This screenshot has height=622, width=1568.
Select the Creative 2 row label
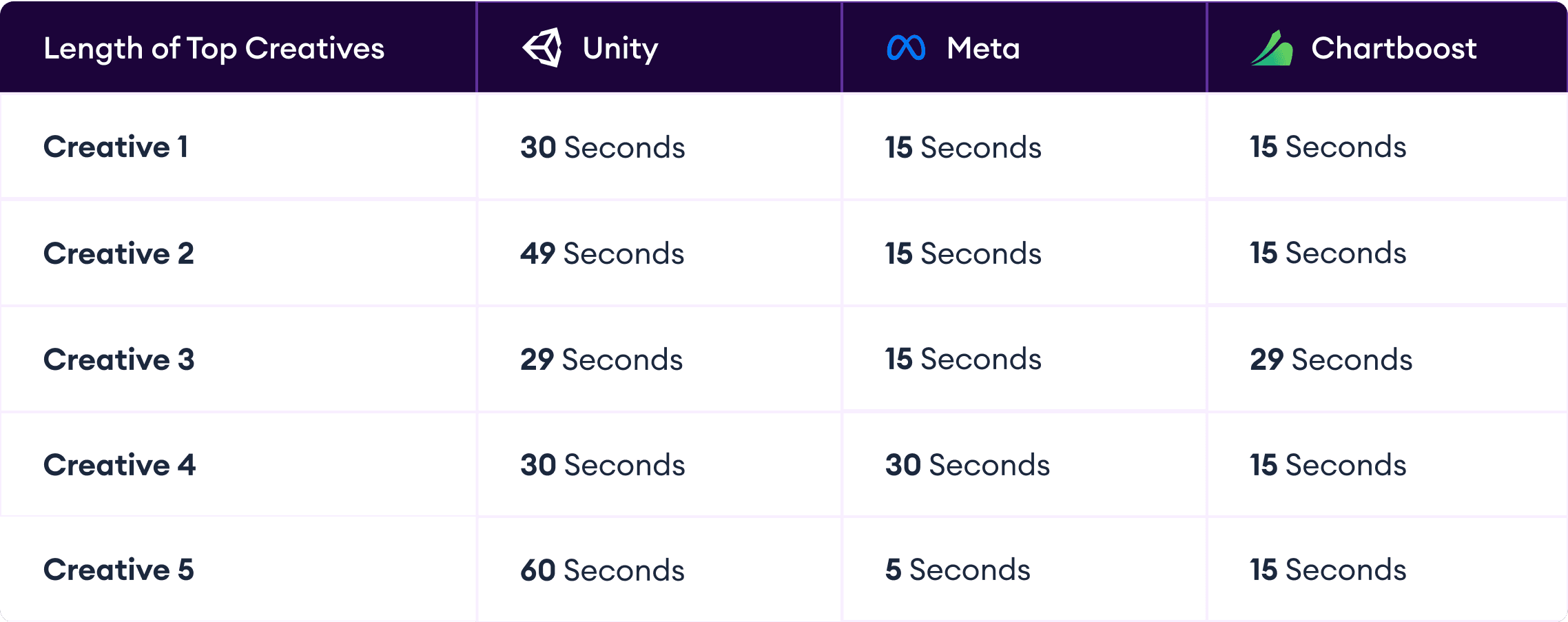118,253
